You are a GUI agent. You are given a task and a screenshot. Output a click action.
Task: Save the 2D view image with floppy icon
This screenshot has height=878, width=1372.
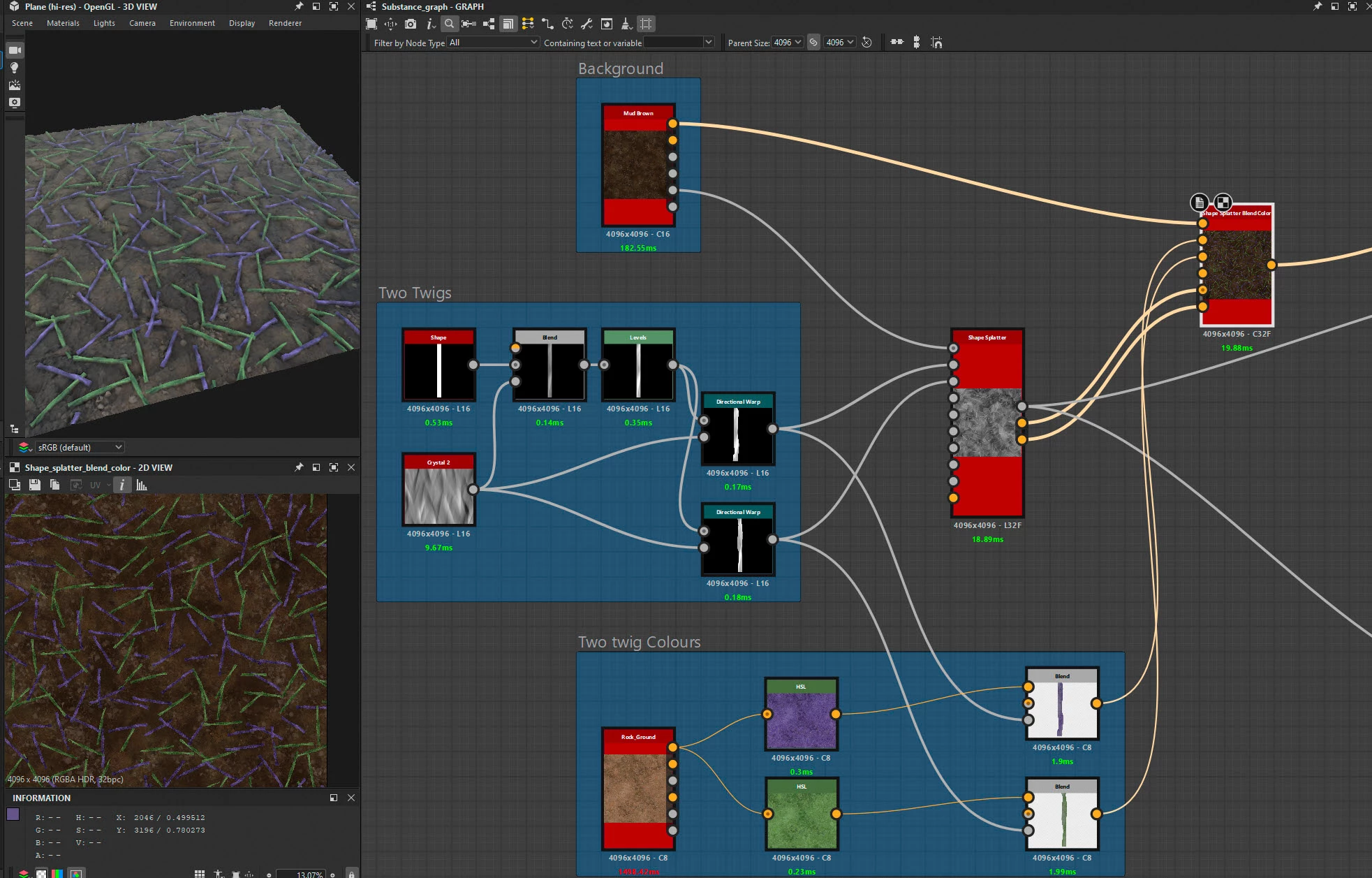[x=34, y=485]
